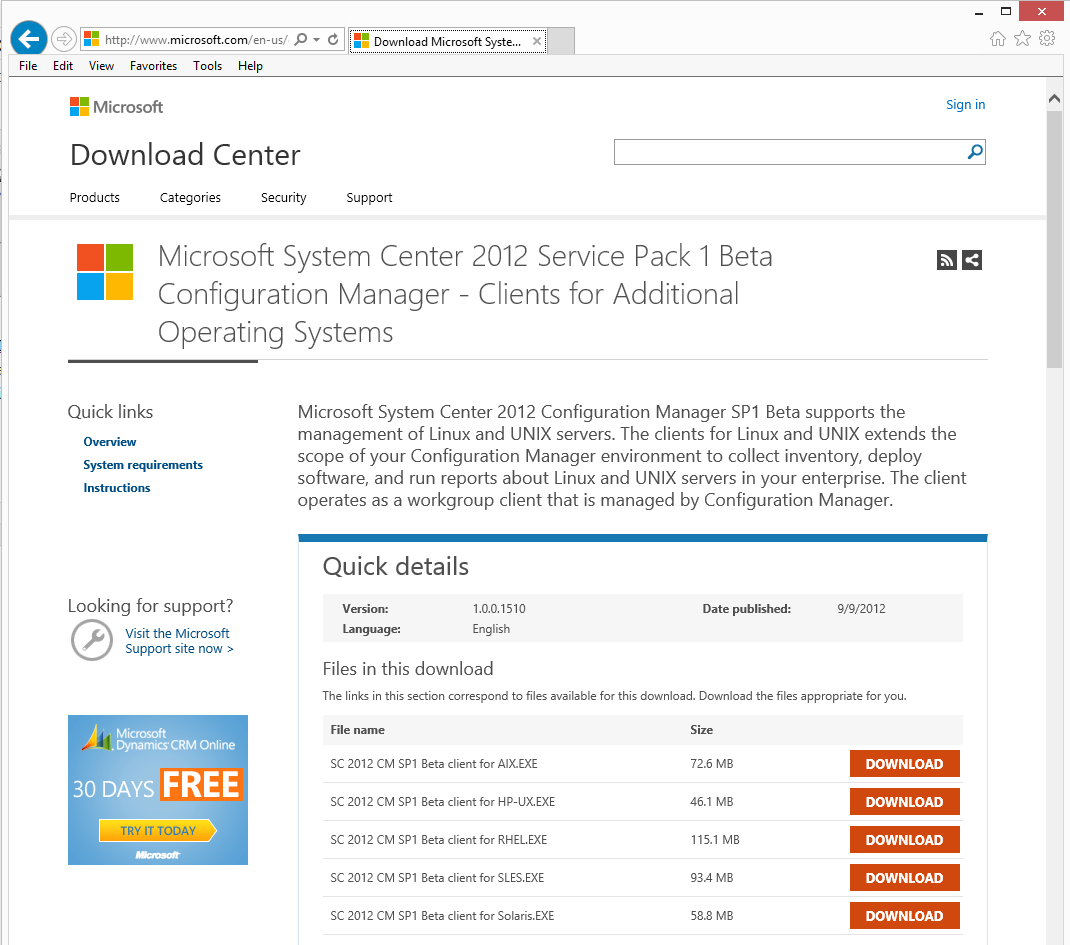Click the Microsoft logo in header

(x=117, y=107)
